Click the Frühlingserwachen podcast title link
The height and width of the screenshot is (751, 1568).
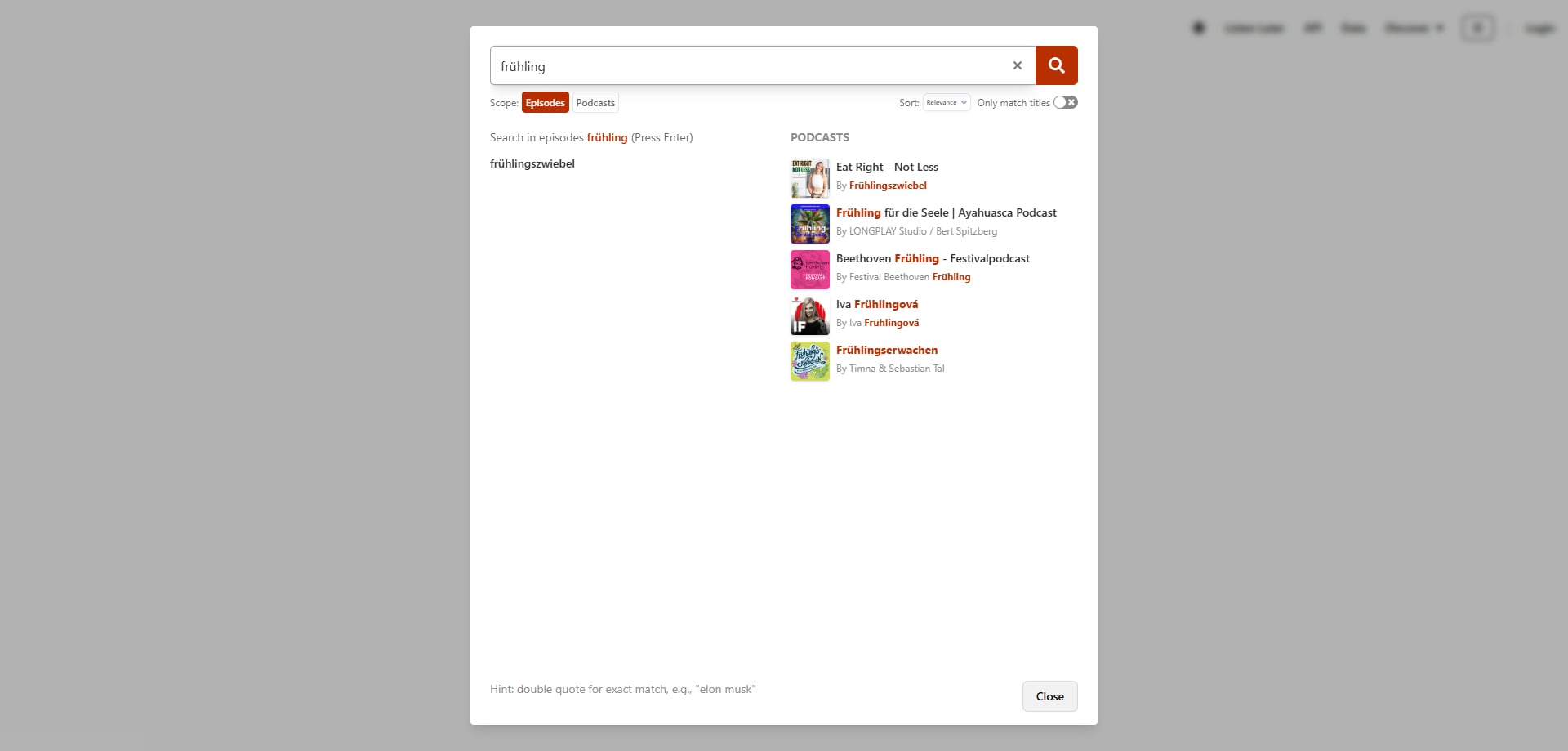pyautogui.click(x=887, y=350)
